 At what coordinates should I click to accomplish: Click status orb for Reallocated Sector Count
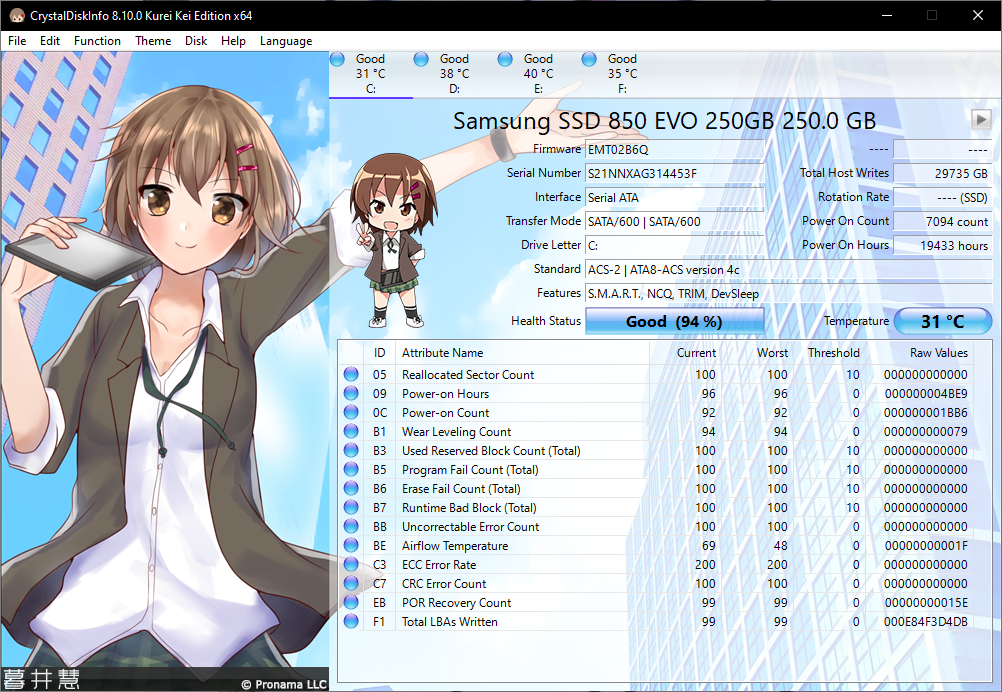tap(351, 374)
